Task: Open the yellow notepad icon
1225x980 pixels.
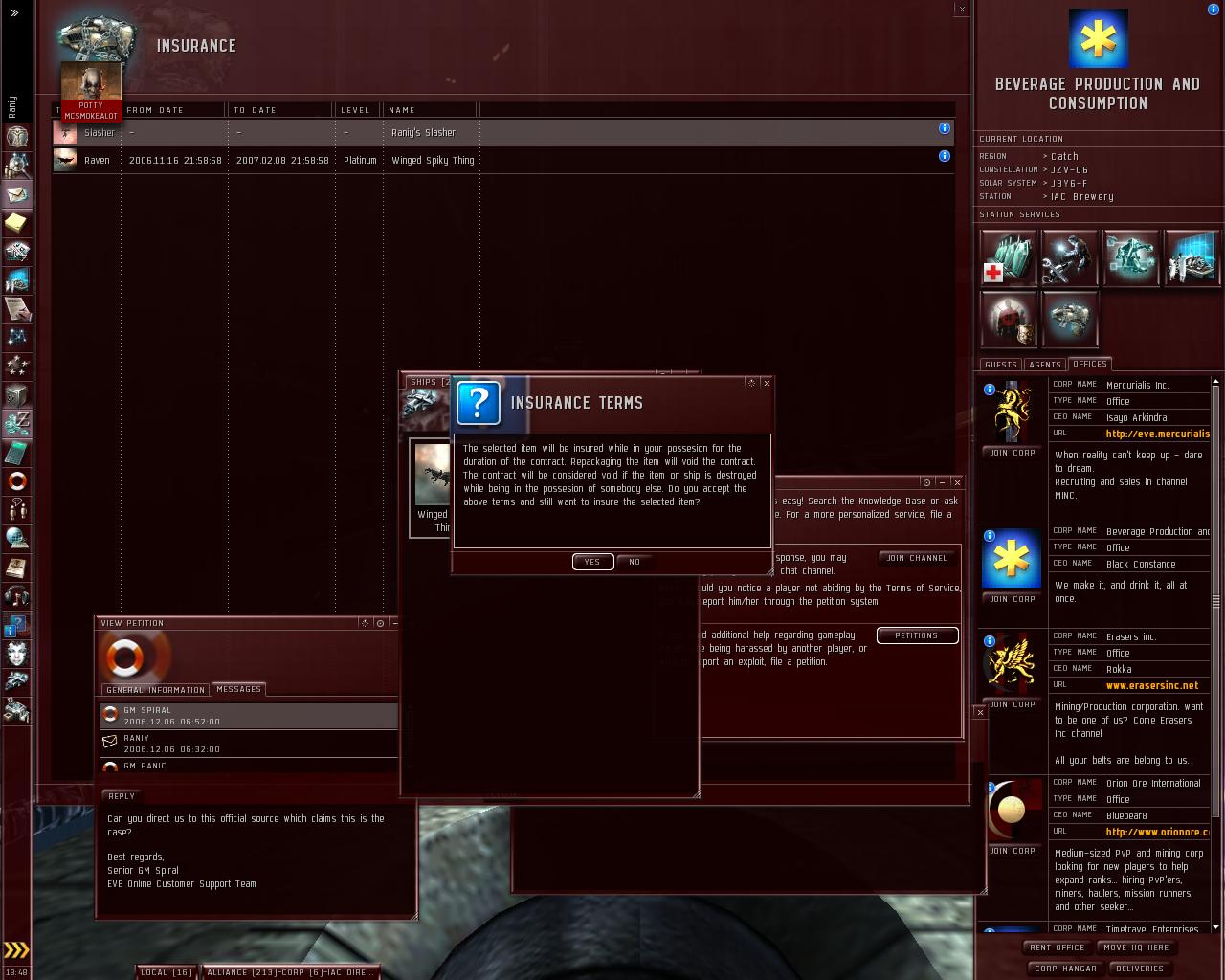Action: 16,223
